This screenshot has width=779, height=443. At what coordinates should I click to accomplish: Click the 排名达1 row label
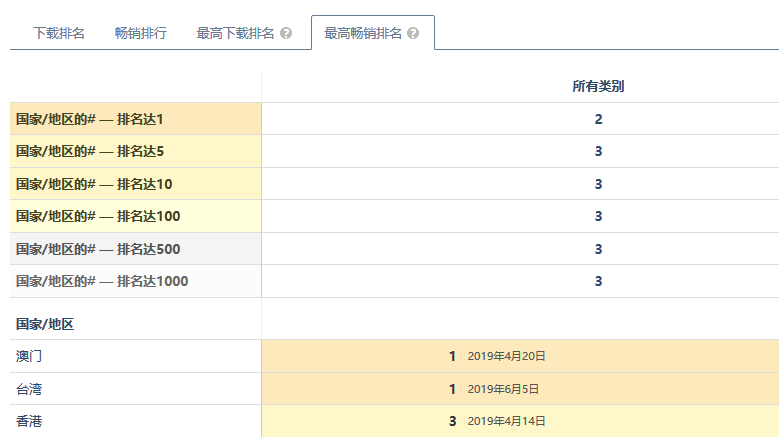[x=90, y=119]
